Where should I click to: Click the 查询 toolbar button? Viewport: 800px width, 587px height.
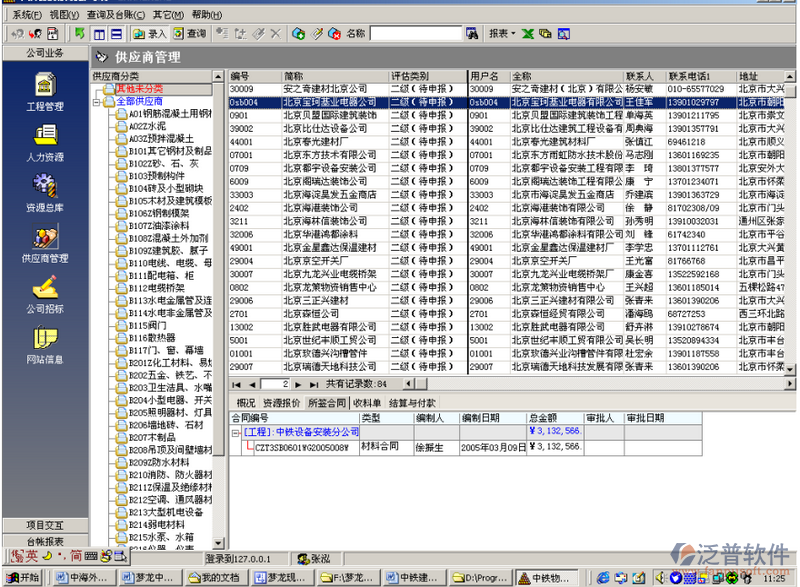pyautogui.click(x=189, y=34)
